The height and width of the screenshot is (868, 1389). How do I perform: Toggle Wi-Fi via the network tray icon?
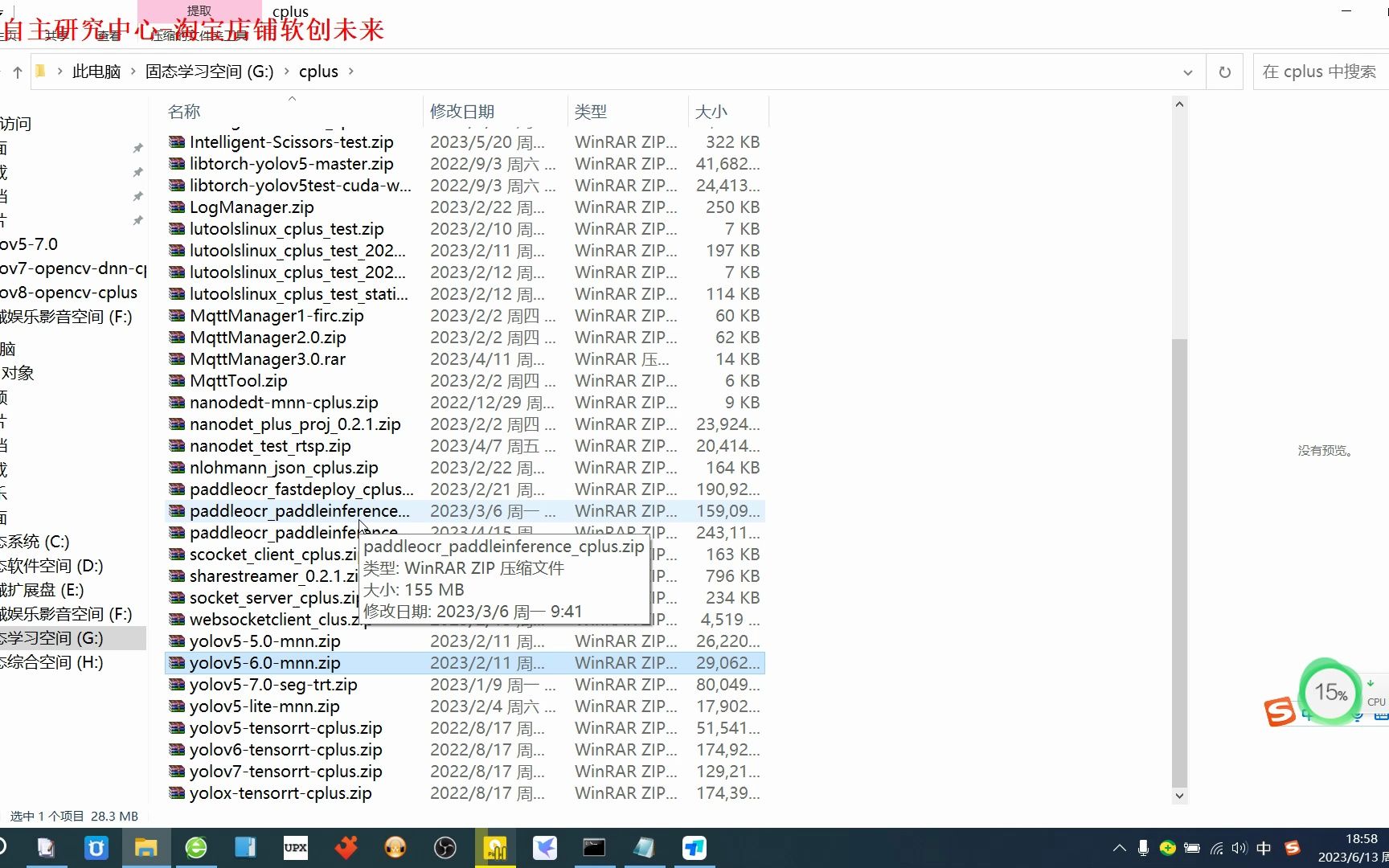[x=1215, y=848]
